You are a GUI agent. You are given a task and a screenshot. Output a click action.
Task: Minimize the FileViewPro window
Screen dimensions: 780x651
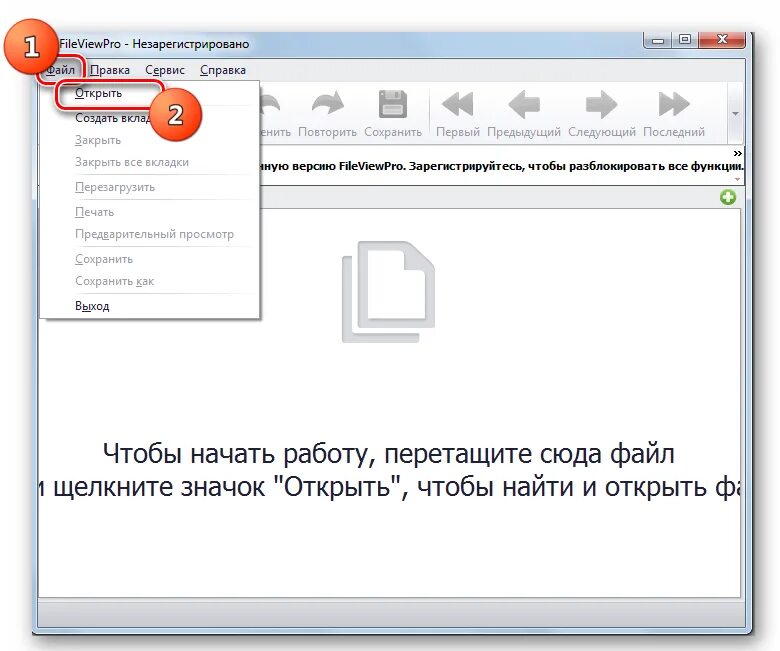[658, 39]
